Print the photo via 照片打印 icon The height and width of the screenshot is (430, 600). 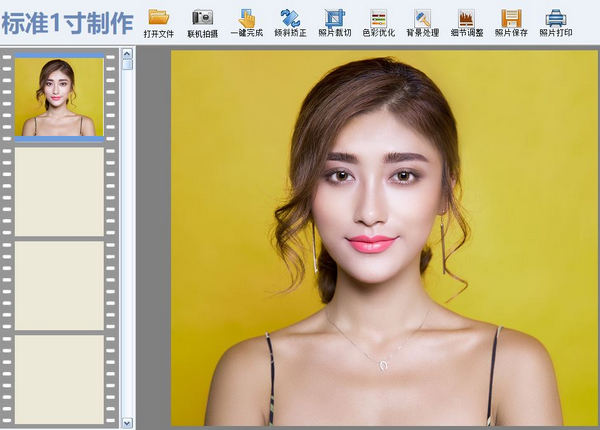point(556,17)
